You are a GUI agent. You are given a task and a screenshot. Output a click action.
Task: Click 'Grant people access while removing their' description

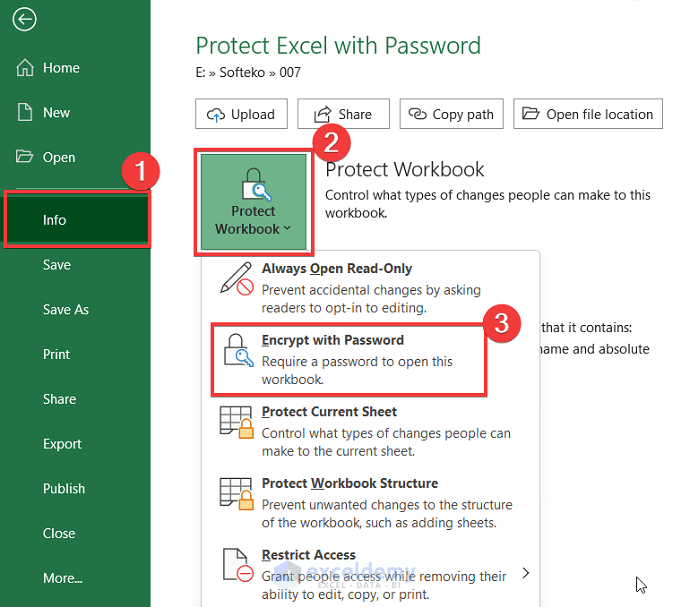(384, 576)
